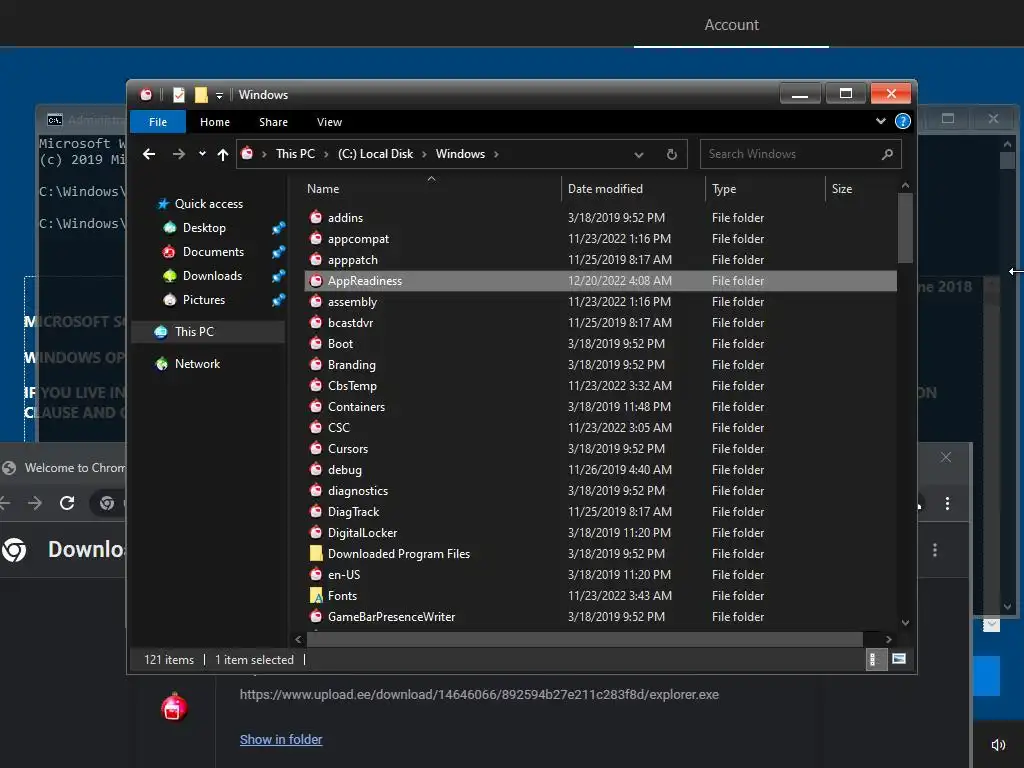Open the View ribbon tab
Image resolution: width=1024 pixels, height=768 pixels.
[x=329, y=122]
